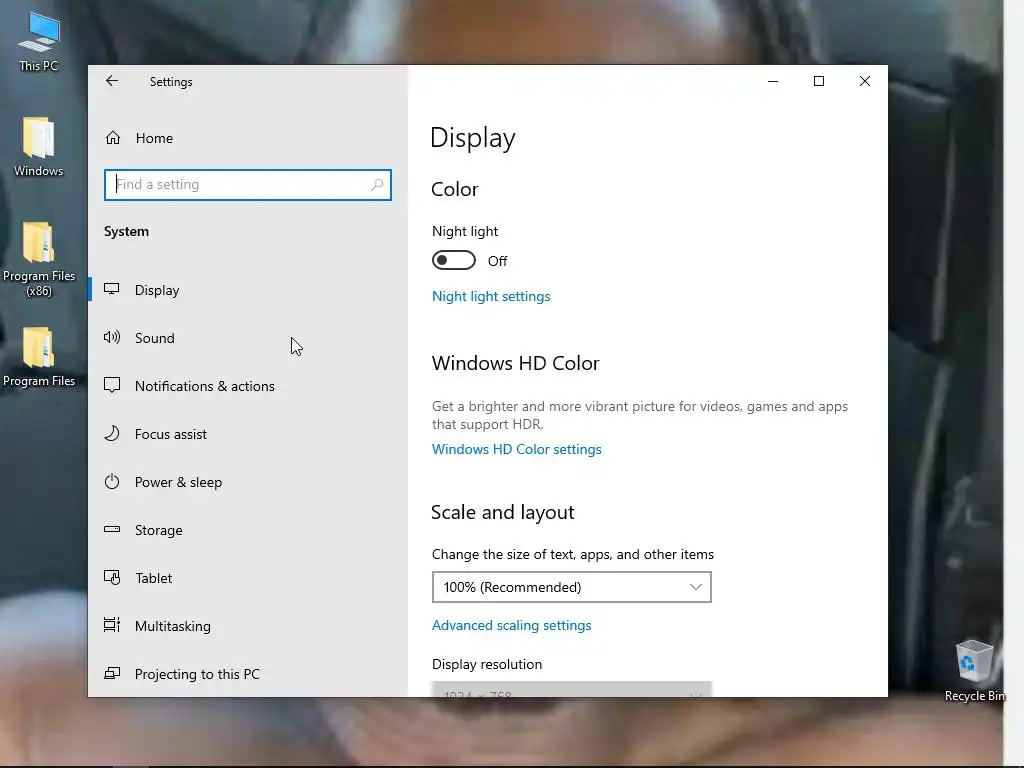Select This PC desktop icon
The width and height of the screenshot is (1024, 768).
pyautogui.click(x=39, y=41)
